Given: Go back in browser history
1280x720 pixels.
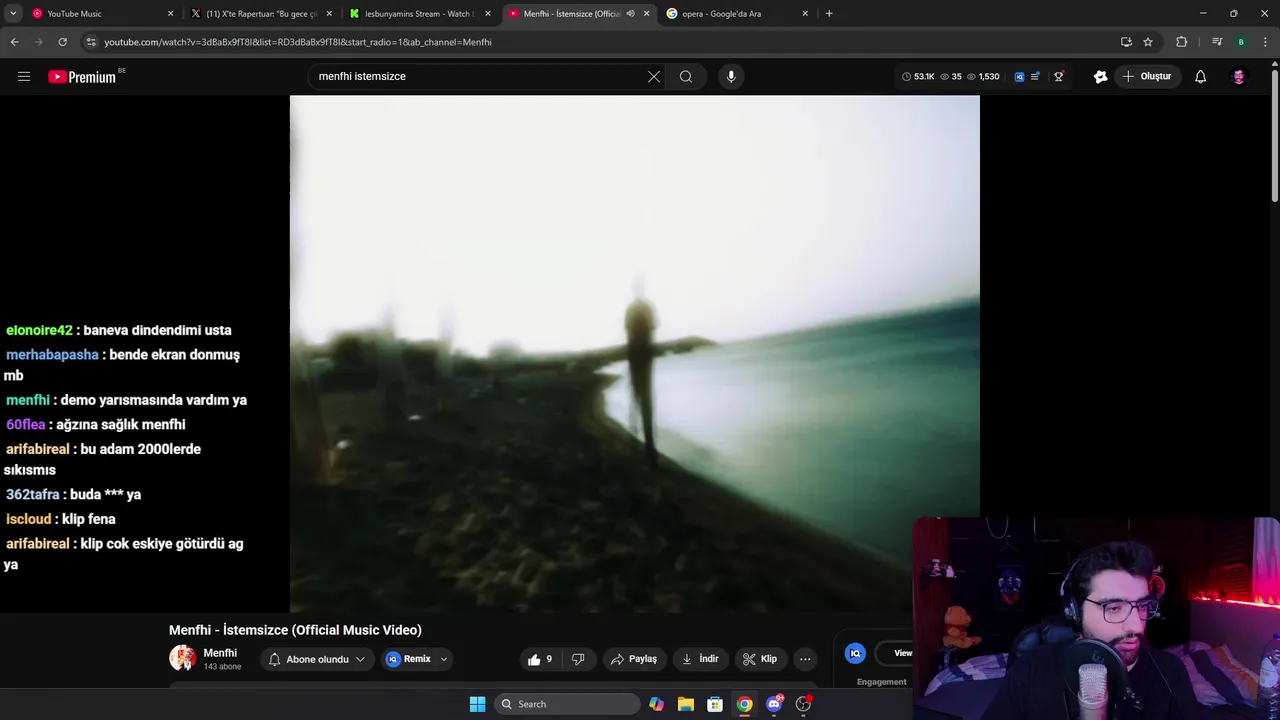Looking at the screenshot, I should (x=14, y=42).
